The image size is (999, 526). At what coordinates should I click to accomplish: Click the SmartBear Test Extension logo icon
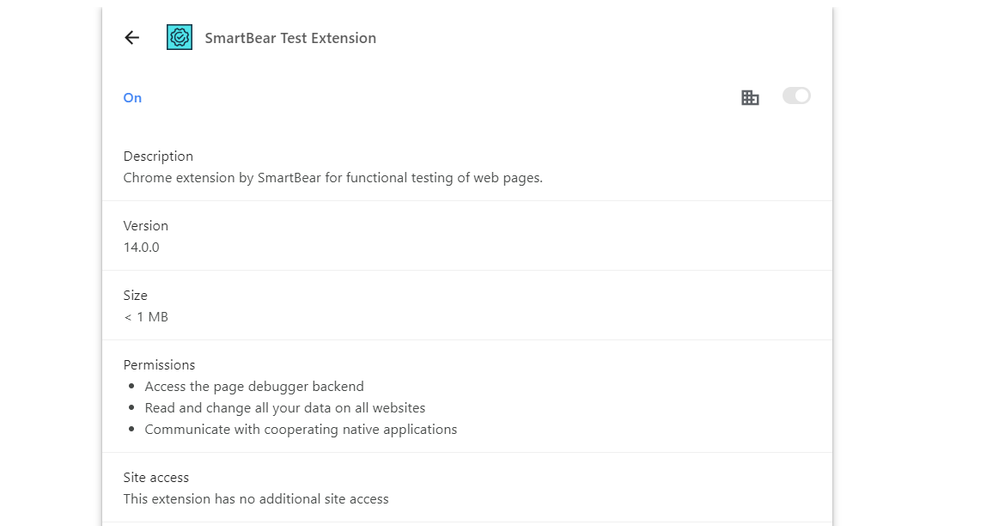point(179,38)
